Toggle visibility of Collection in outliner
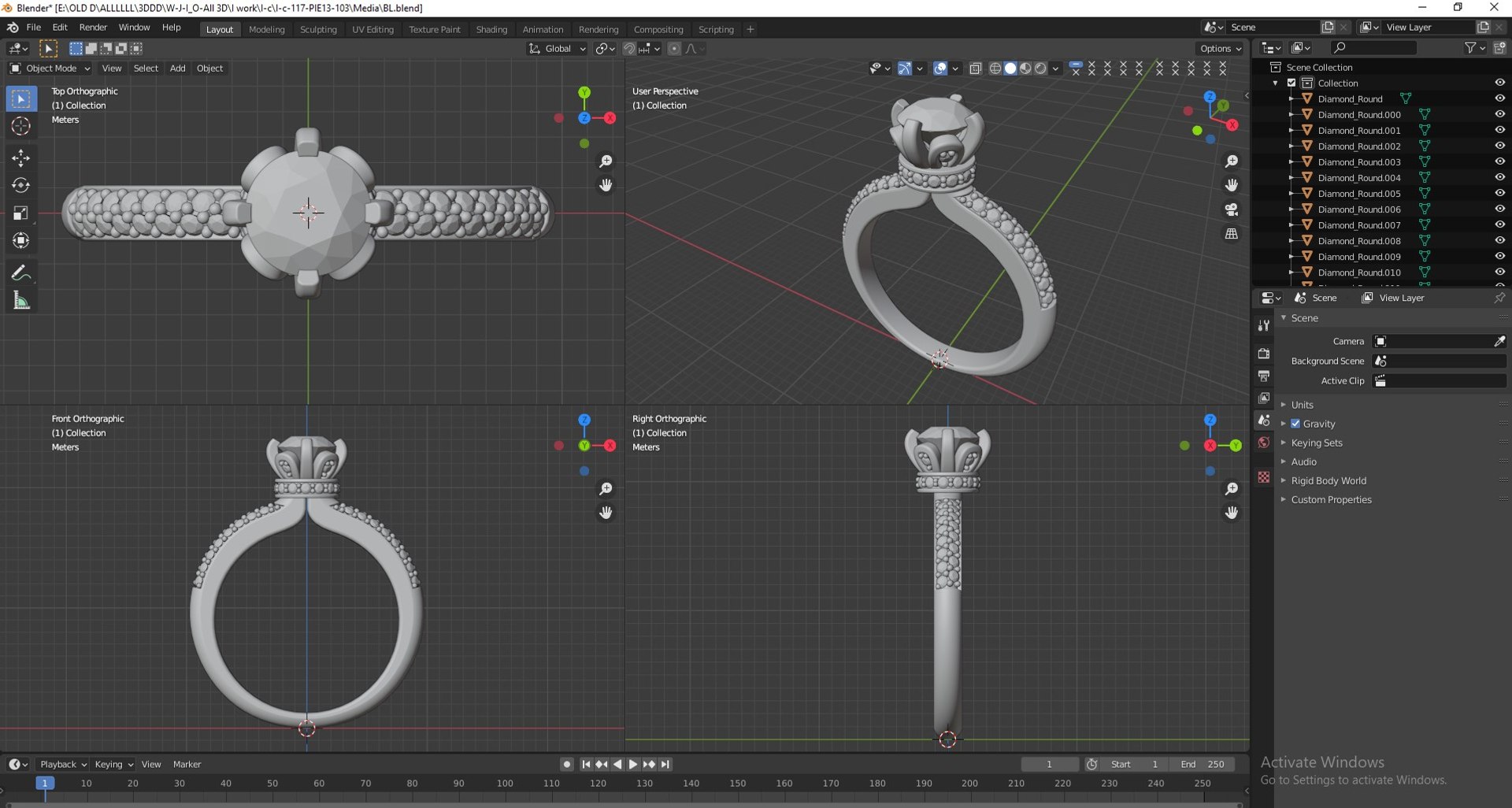The width and height of the screenshot is (1512, 808). (1499, 83)
